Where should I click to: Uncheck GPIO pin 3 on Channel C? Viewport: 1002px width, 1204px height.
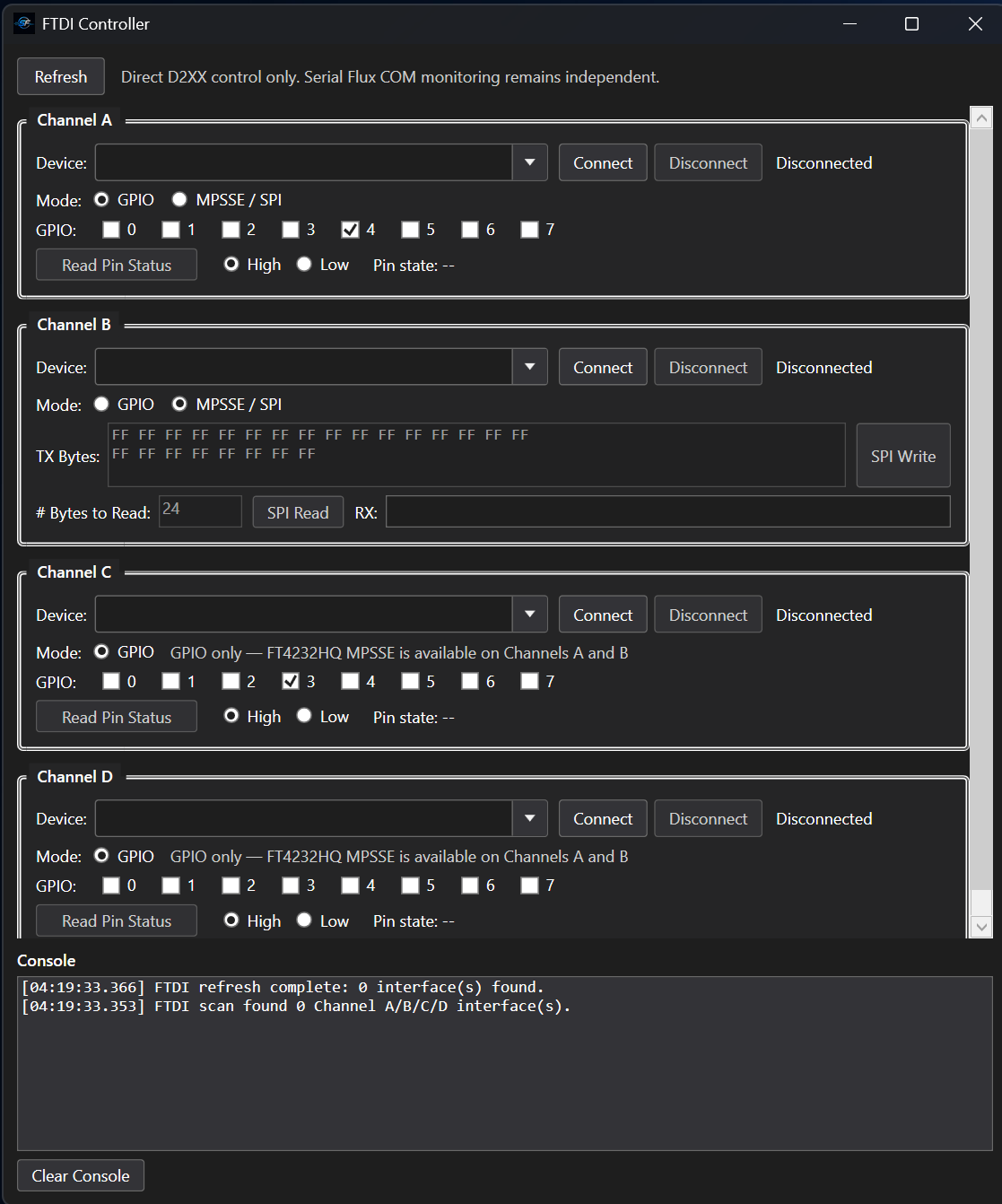pyautogui.click(x=291, y=681)
